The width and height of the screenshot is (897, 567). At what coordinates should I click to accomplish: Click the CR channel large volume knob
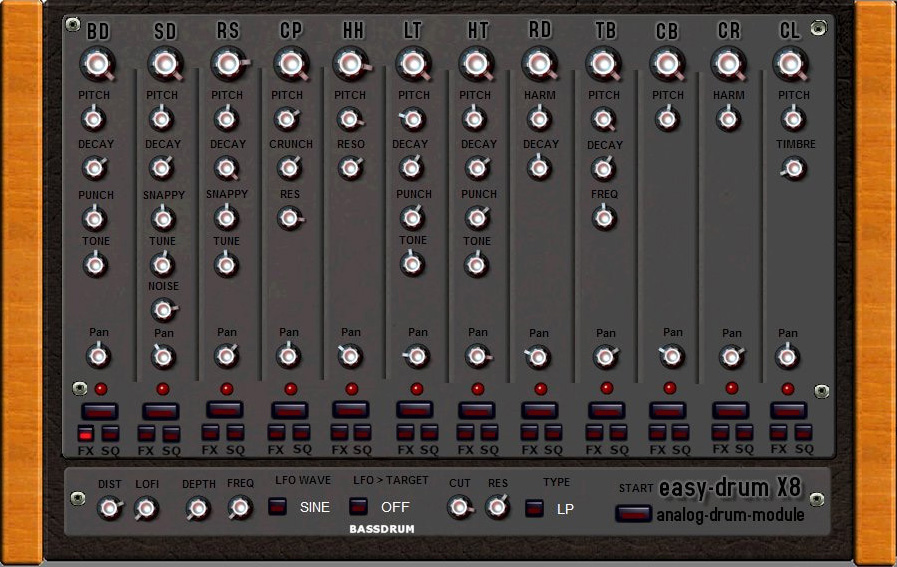point(728,64)
